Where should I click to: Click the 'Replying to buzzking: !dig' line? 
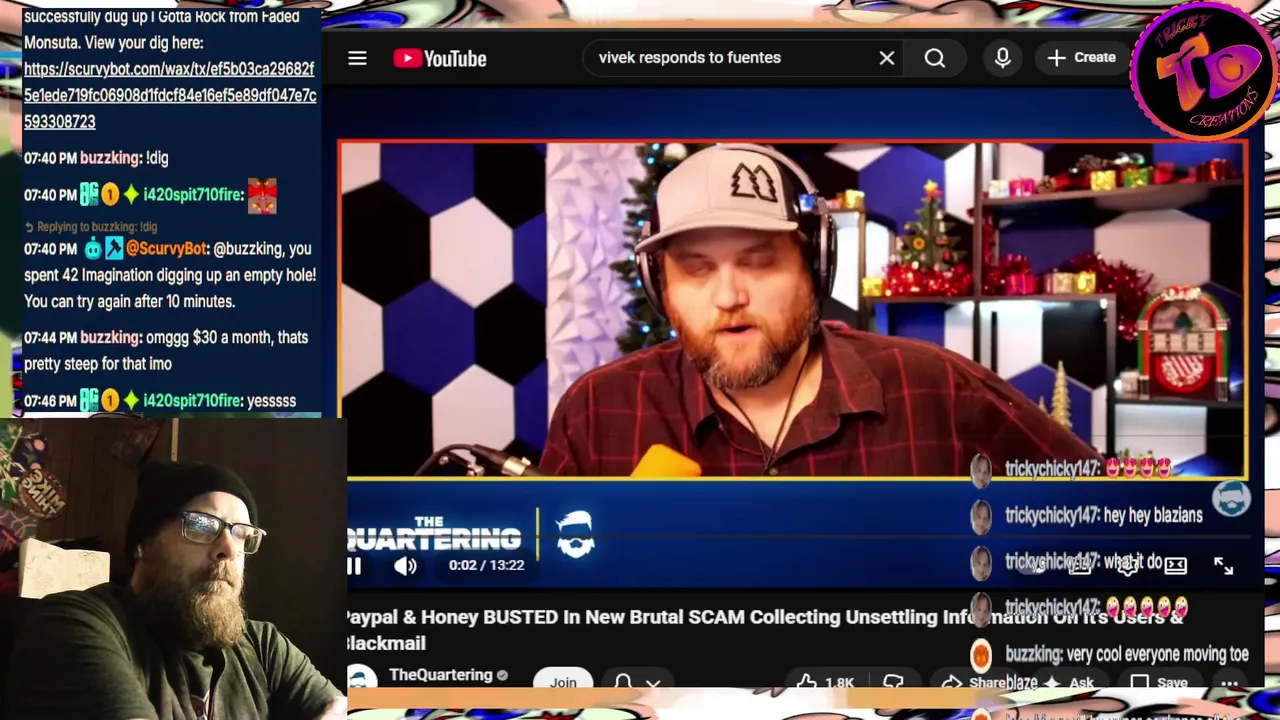click(91, 227)
